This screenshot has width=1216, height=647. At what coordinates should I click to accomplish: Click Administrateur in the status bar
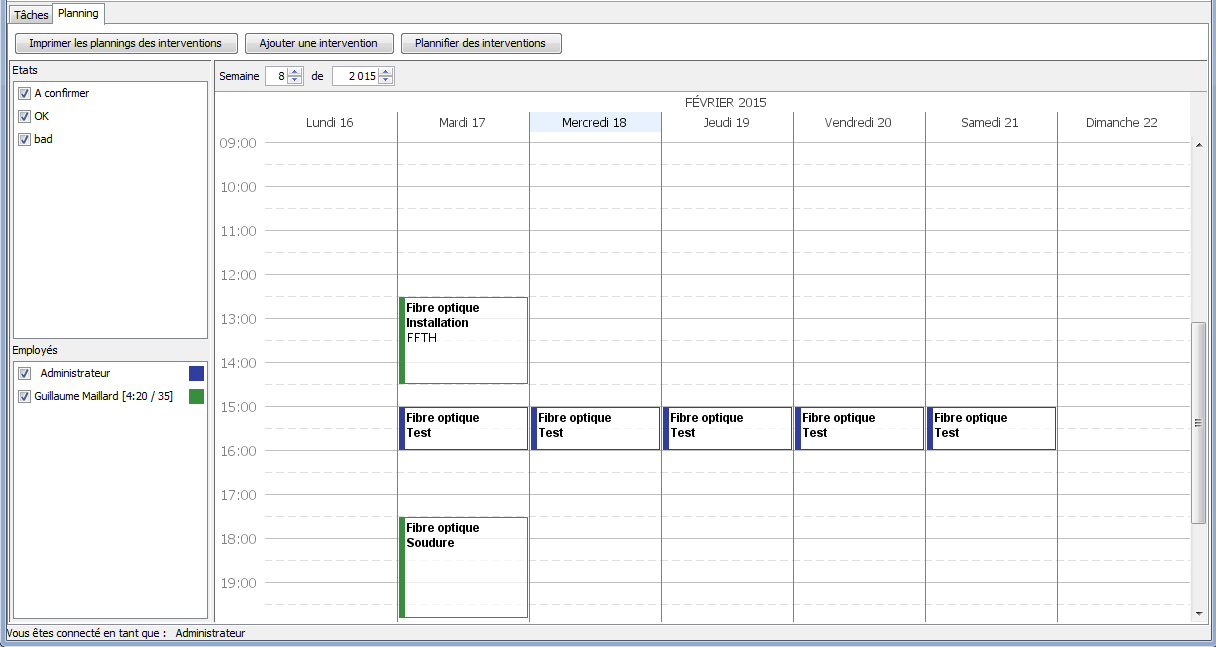pyautogui.click(x=210, y=633)
